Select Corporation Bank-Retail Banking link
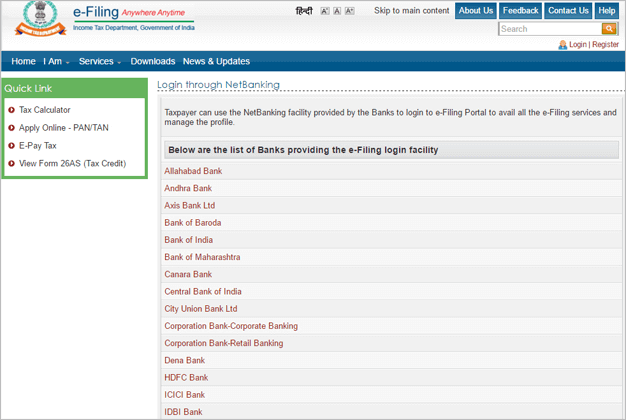626x420 pixels. point(224,343)
